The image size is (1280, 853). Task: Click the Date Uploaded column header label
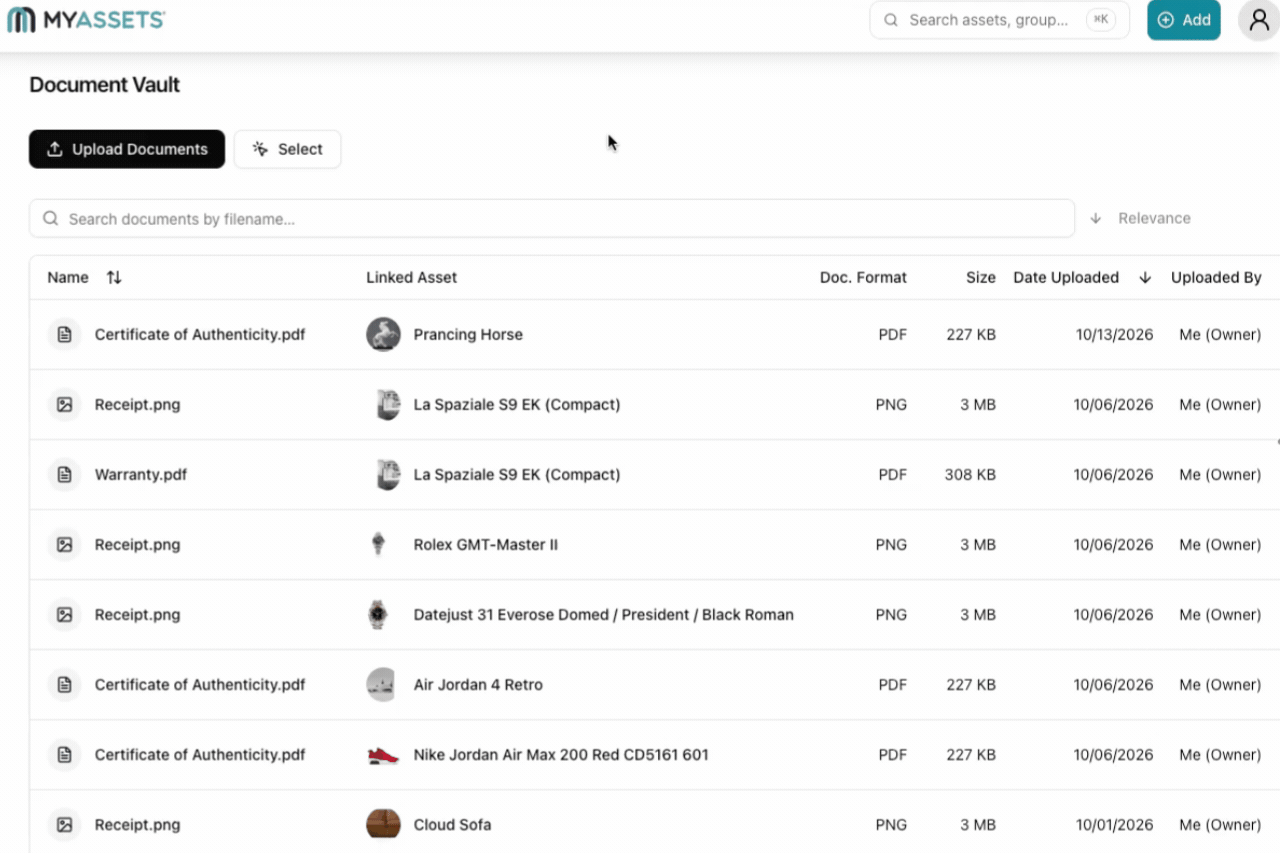1066,278
